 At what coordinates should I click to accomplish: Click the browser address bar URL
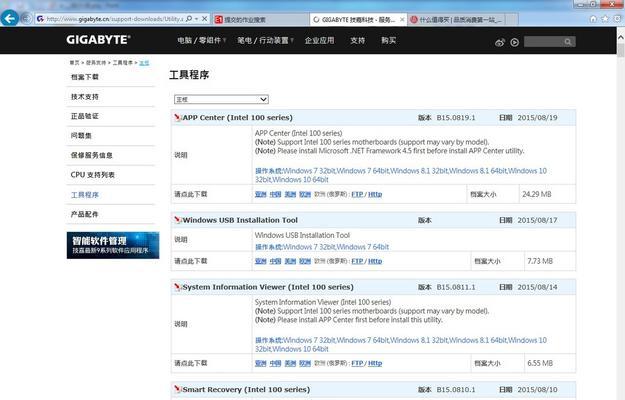coord(115,19)
